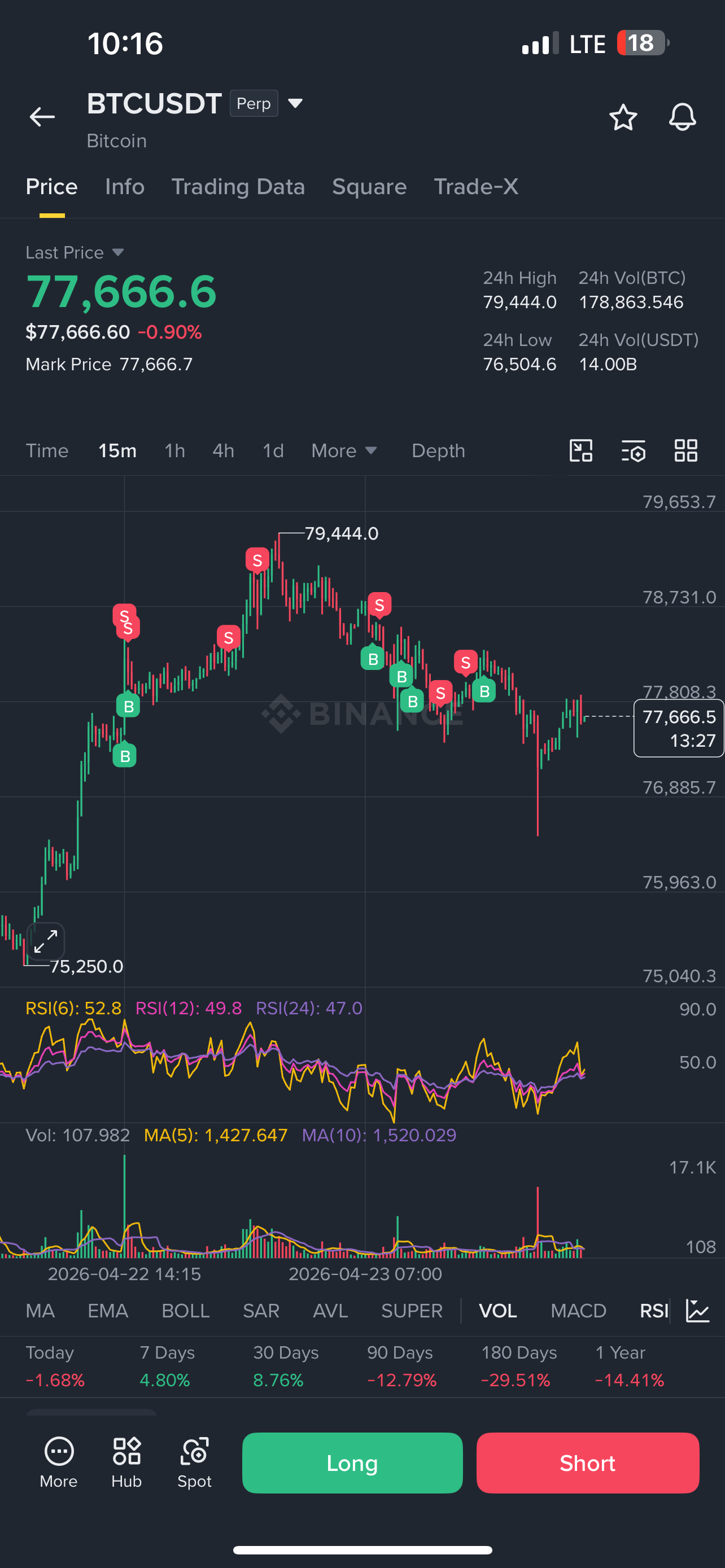Switch to the Info tab

pyautogui.click(x=125, y=187)
